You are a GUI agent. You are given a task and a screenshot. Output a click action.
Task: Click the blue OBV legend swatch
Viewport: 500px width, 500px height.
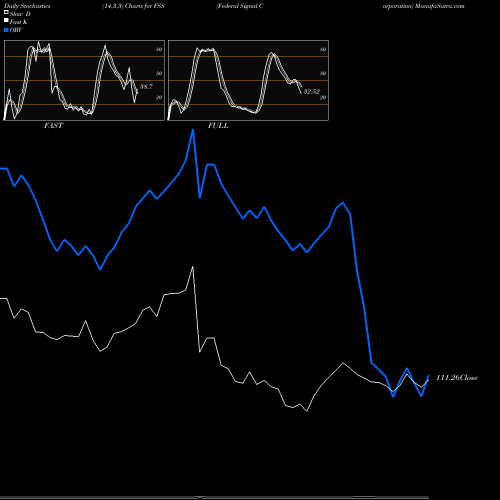tap(6, 30)
